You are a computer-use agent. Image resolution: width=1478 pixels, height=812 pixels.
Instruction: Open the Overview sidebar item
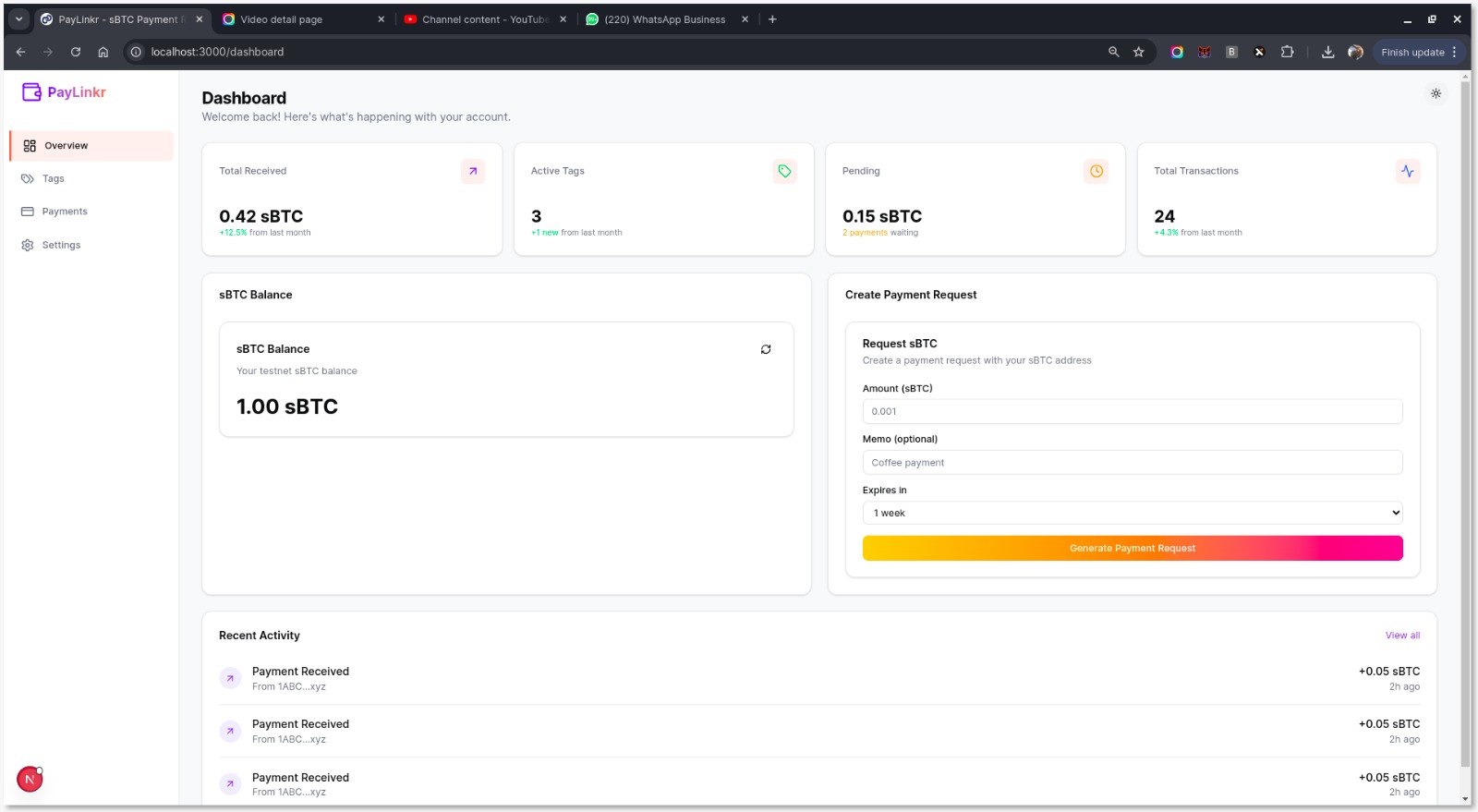coord(91,146)
